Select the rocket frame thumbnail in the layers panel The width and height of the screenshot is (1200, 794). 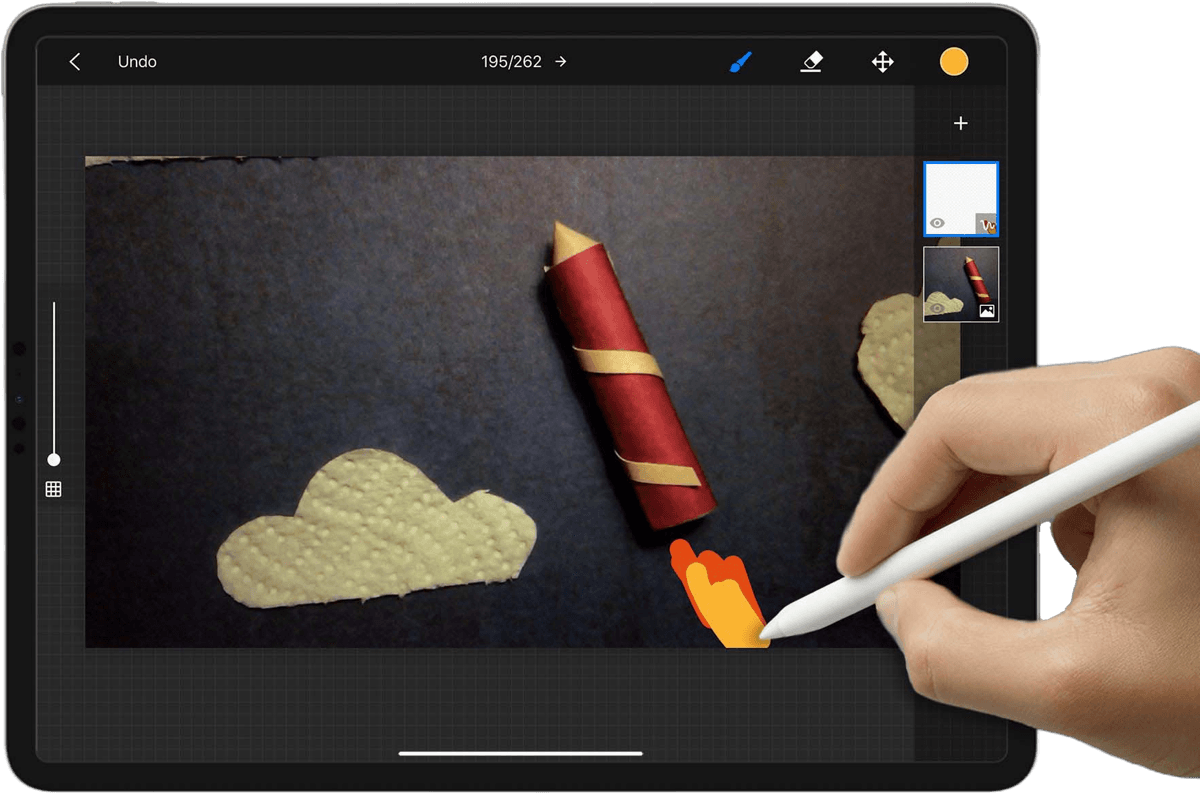point(960,286)
